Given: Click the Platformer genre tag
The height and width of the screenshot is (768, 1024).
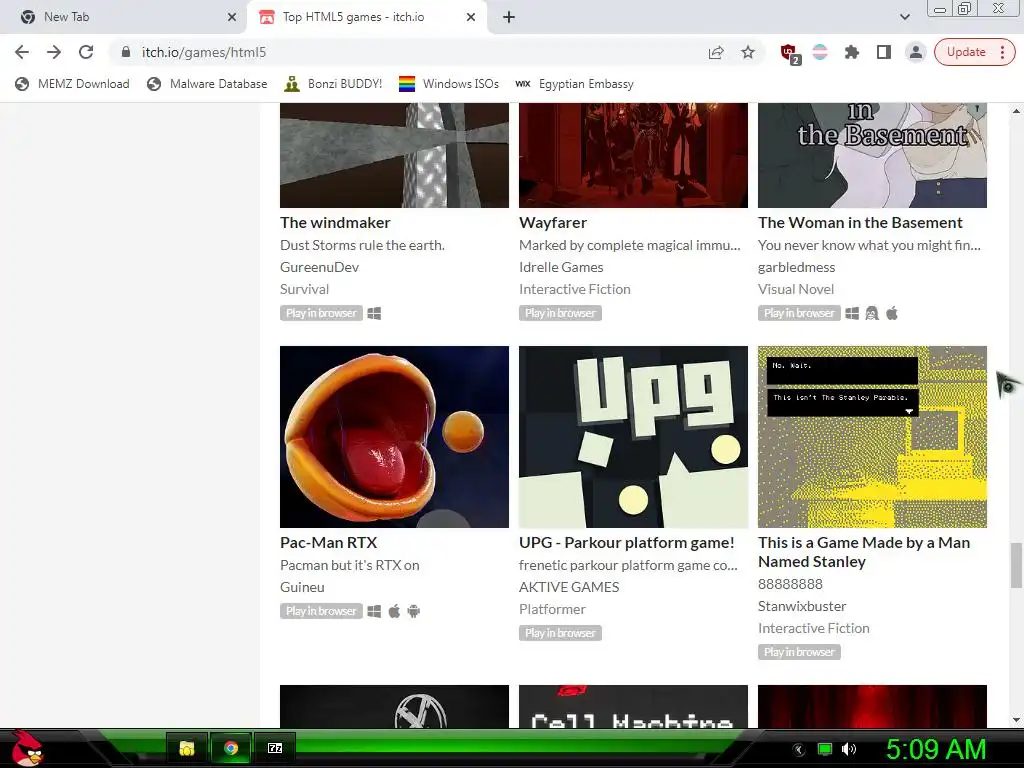Looking at the screenshot, I should (552, 609).
